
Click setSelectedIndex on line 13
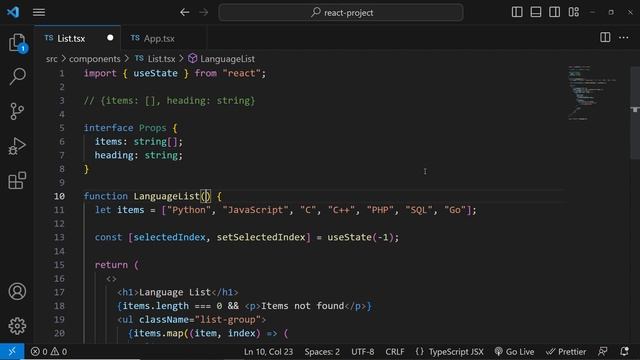(x=261, y=238)
